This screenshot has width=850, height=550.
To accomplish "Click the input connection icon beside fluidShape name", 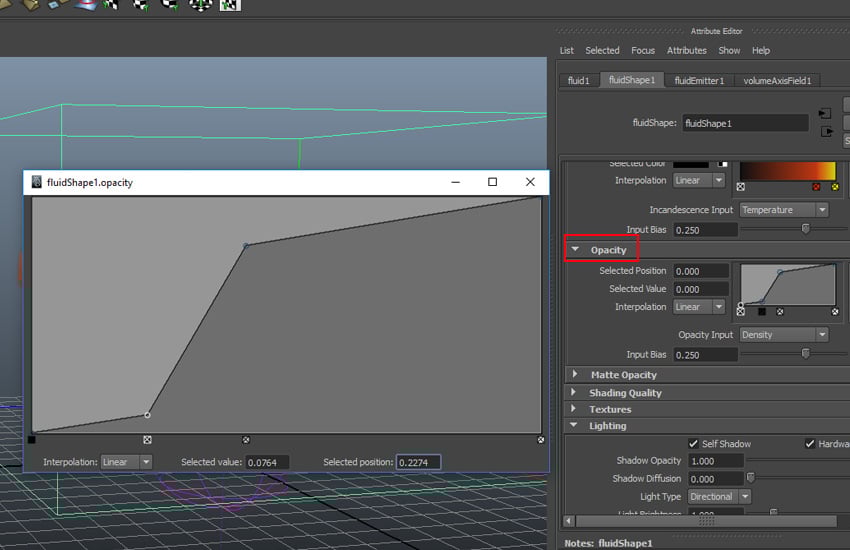I will 825,113.
